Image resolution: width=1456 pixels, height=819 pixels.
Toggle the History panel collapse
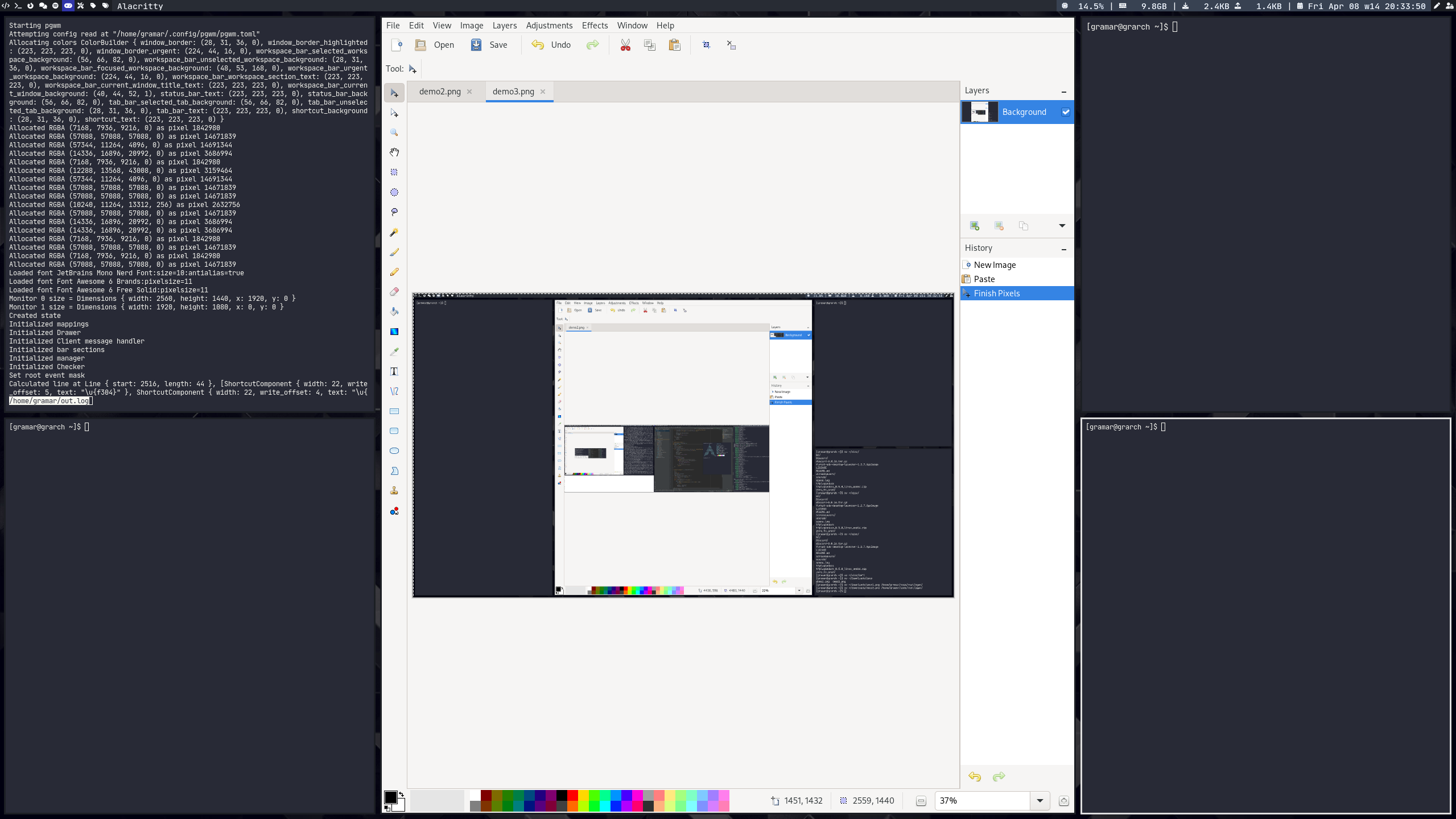[1063, 249]
